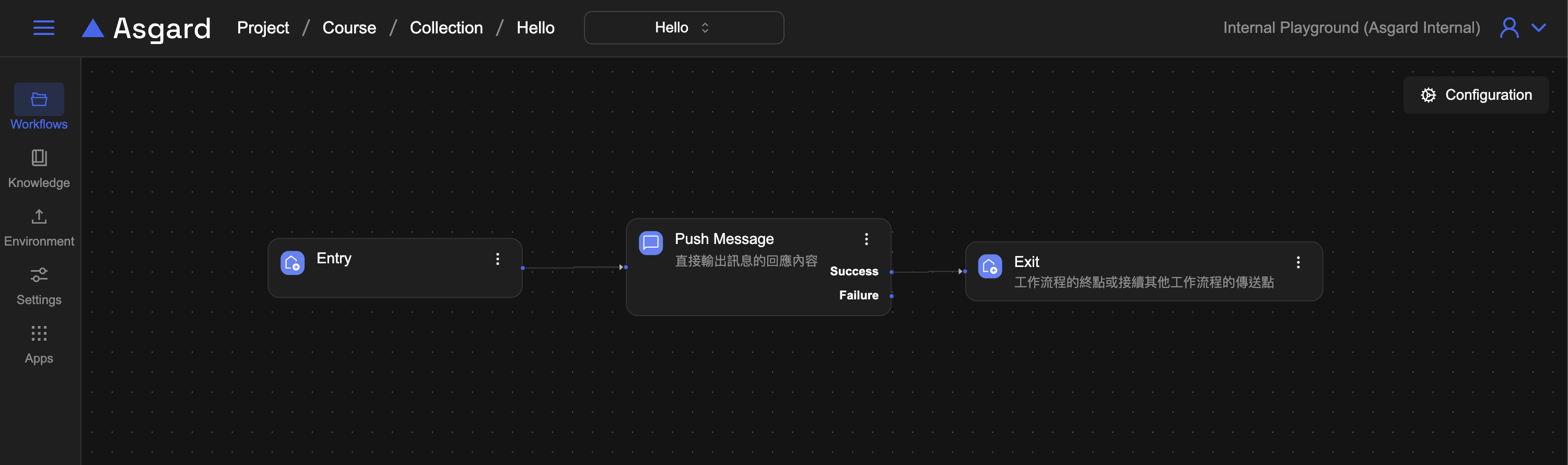Expand the Hello workflow selector dropdown
The image size is (1568, 465).
pyautogui.click(x=683, y=28)
